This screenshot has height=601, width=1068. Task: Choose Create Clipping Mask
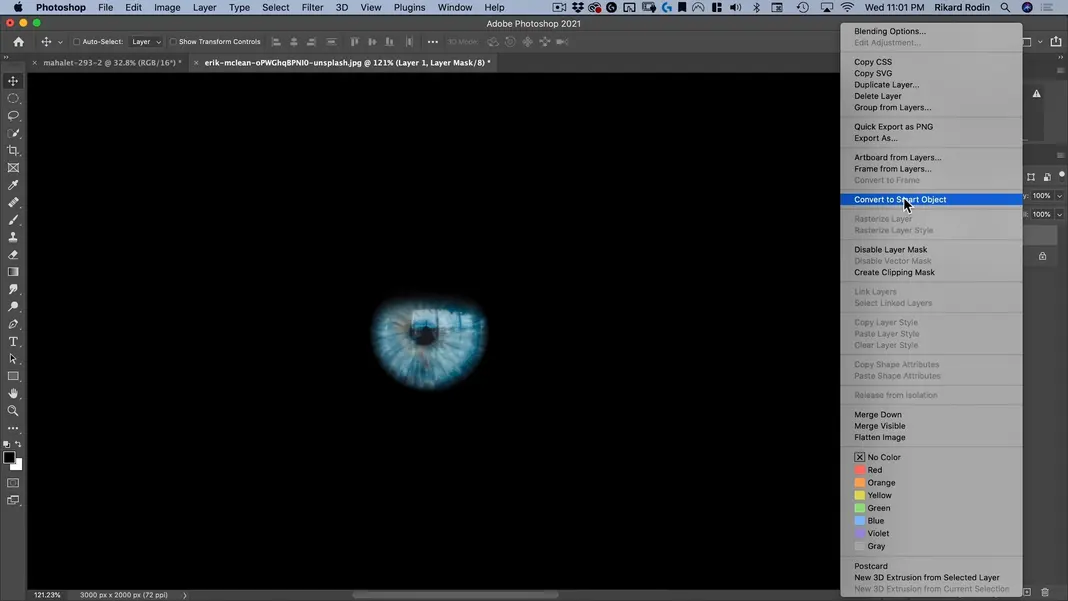click(894, 273)
